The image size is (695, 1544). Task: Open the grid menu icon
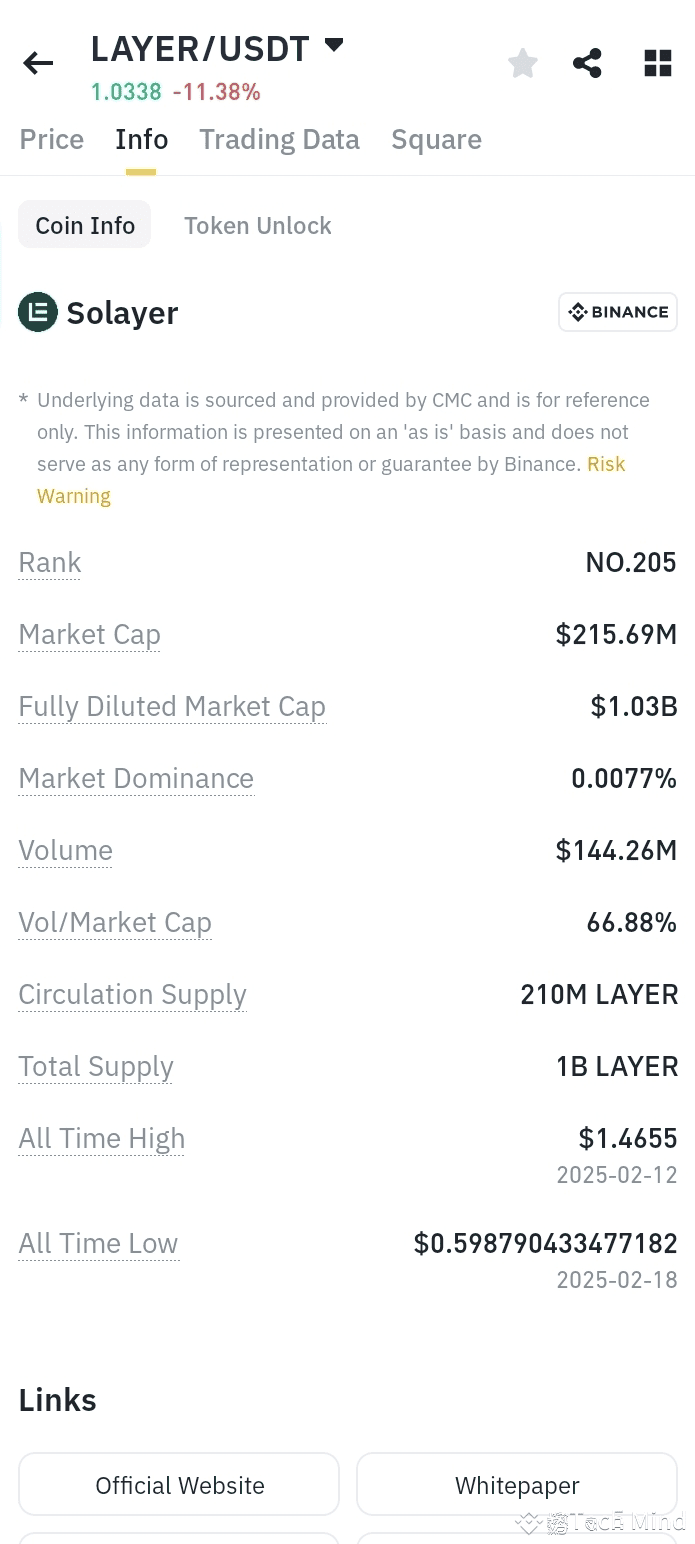(x=657, y=63)
